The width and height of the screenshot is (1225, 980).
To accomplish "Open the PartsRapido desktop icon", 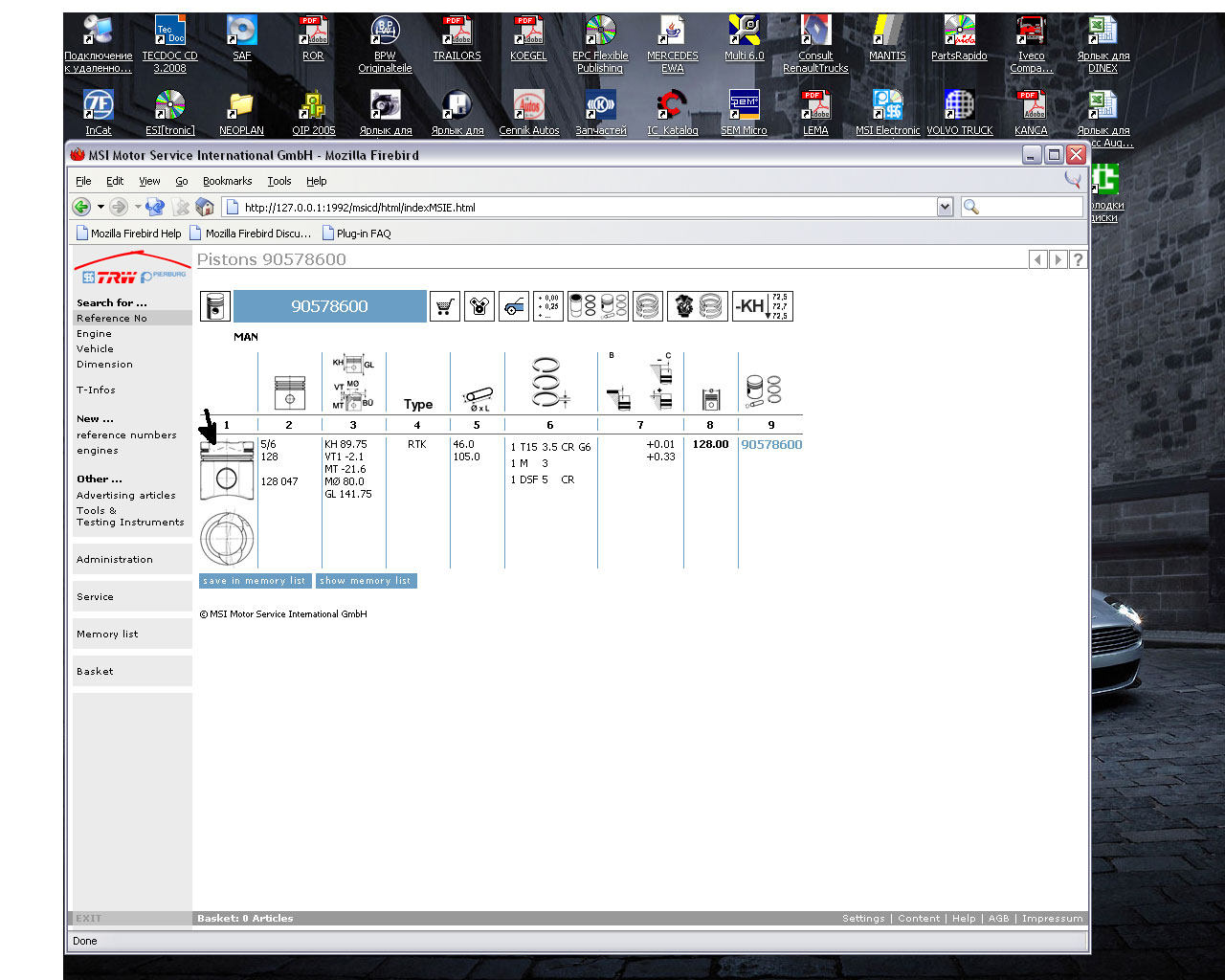I will pyautogui.click(x=959, y=38).
